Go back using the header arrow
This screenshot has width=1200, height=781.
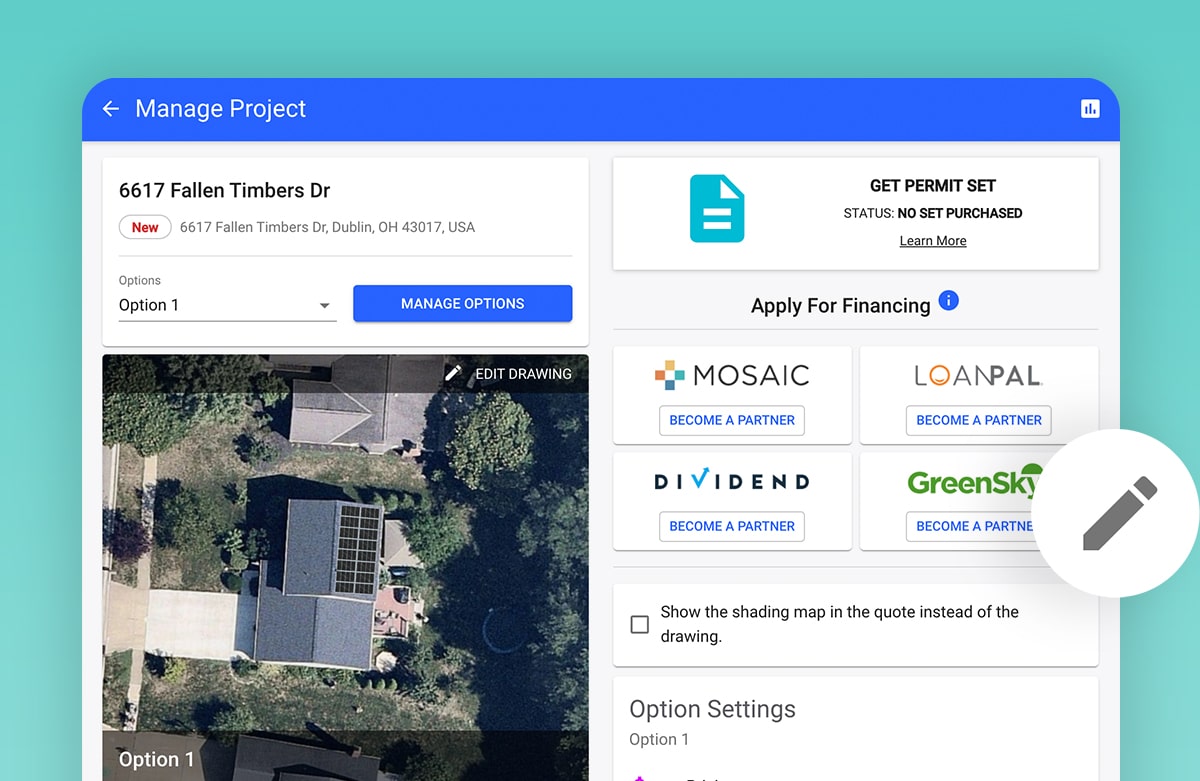click(111, 109)
